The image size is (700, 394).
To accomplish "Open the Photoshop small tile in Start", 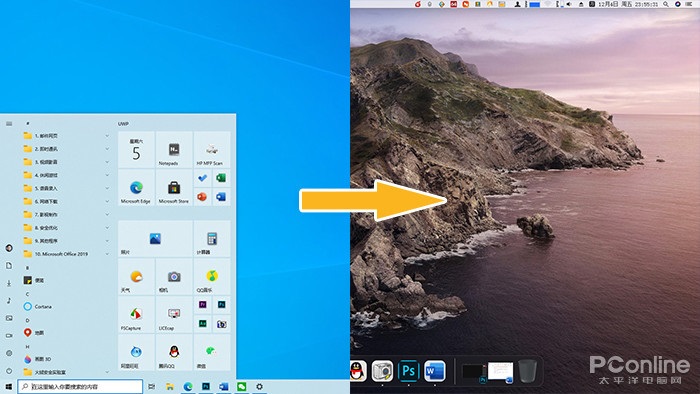I will [221, 305].
